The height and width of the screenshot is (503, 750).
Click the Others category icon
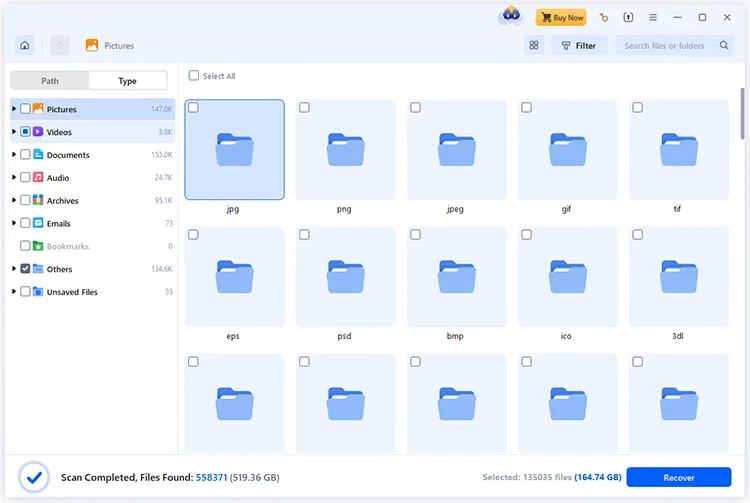coord(38,269)
